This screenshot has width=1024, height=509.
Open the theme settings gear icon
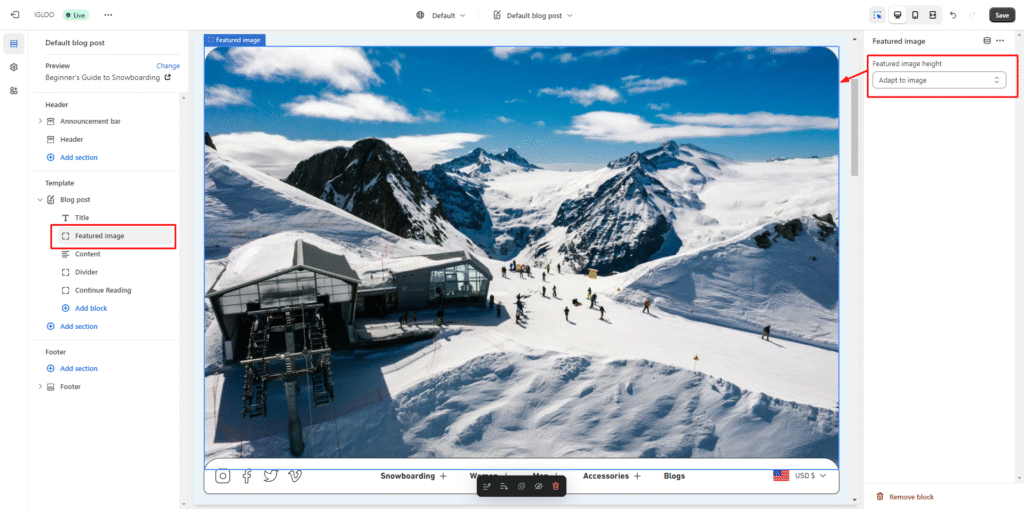pyautogui.click(x=14, y=67)
